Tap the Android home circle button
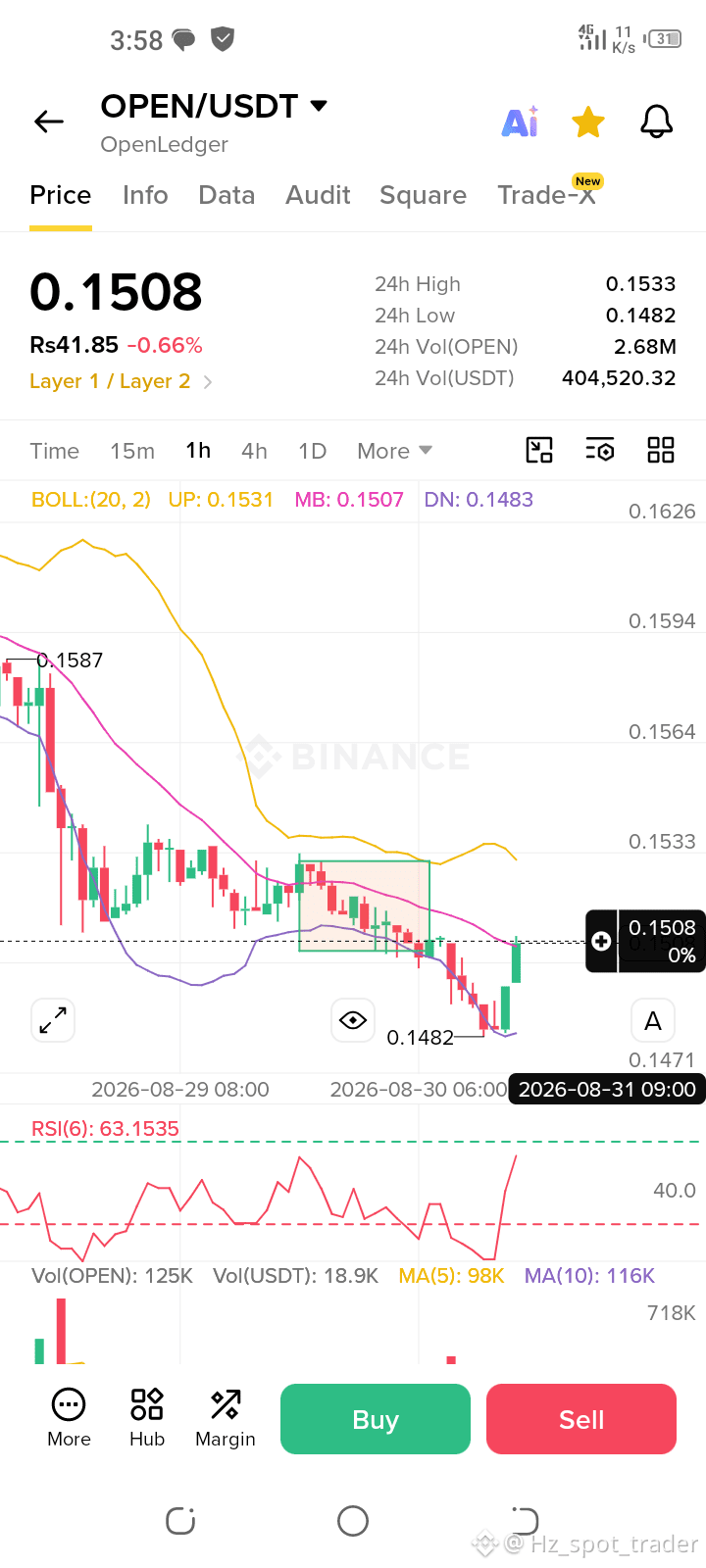This screenshot has width=706, height=1568. 353,1521
